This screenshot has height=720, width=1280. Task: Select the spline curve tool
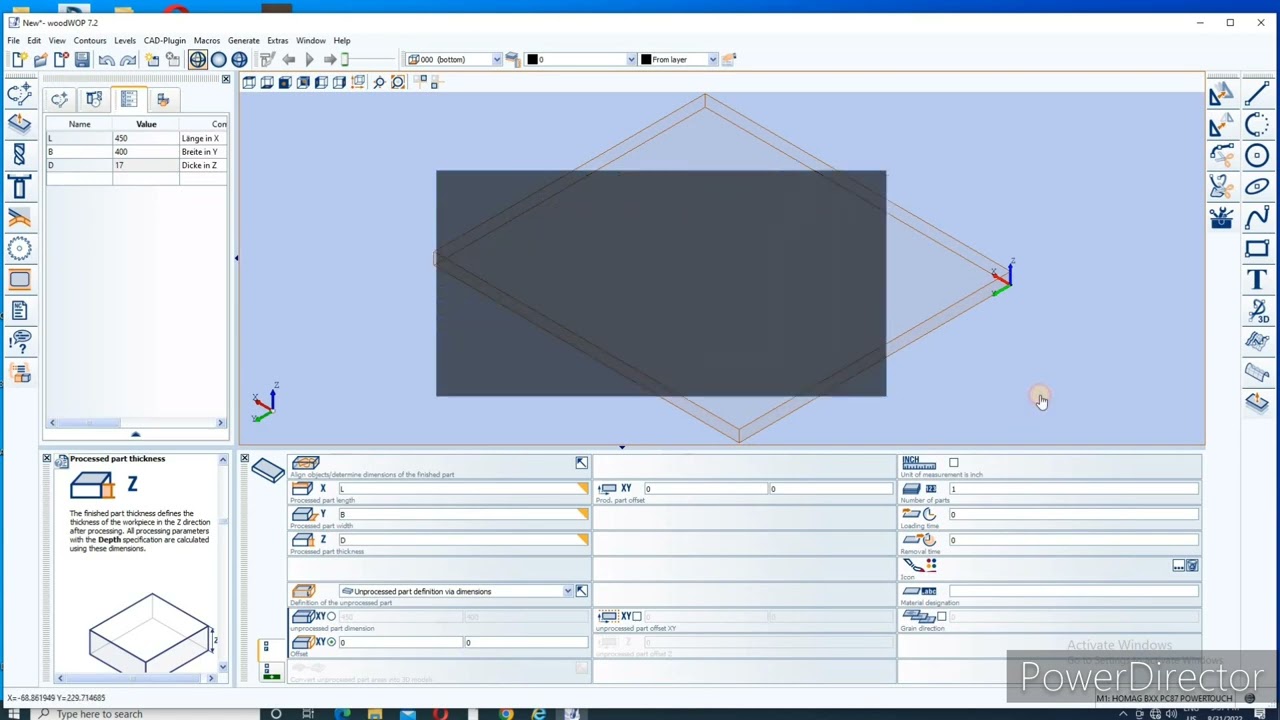pos(1257,217)
